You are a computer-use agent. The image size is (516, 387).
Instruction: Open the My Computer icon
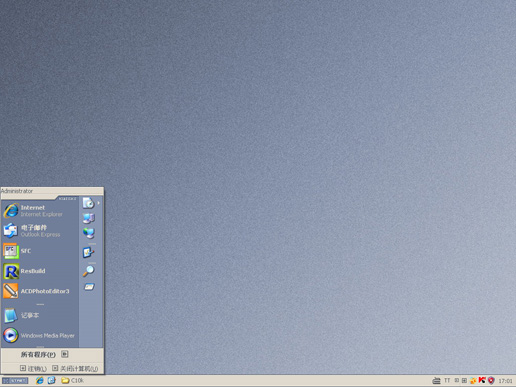89,218
